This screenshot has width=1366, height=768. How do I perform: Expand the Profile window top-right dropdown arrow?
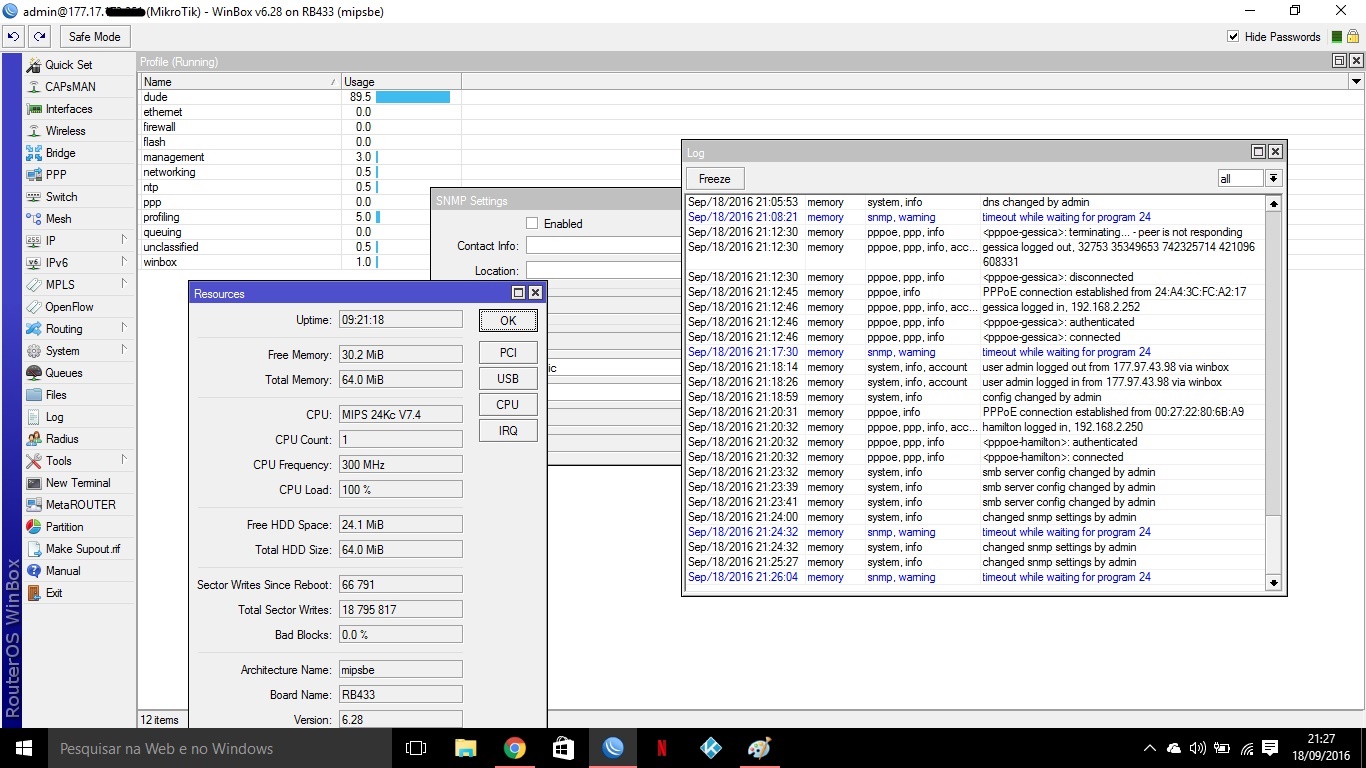(1356, 82)
